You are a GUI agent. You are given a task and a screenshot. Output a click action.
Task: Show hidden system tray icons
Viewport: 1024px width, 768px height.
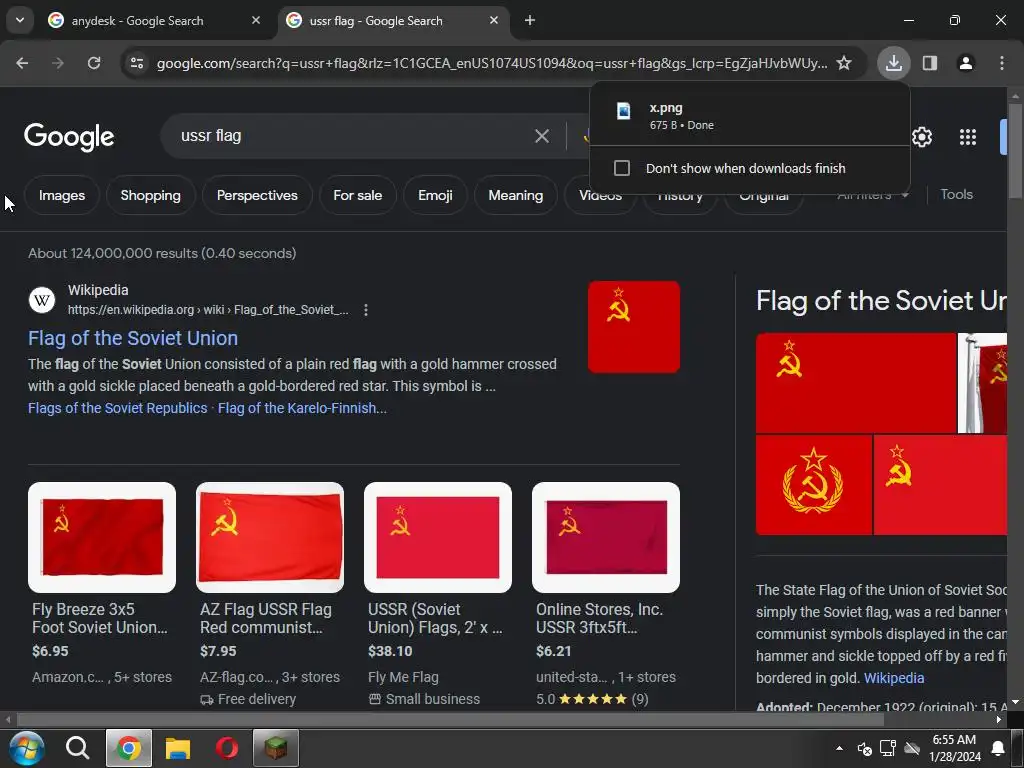[x=839, y=748]
